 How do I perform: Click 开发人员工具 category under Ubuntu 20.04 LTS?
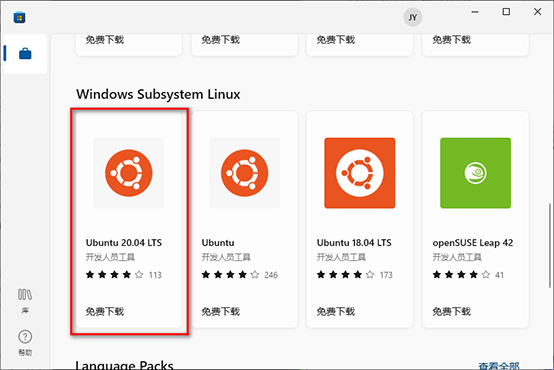coord(110,257)
